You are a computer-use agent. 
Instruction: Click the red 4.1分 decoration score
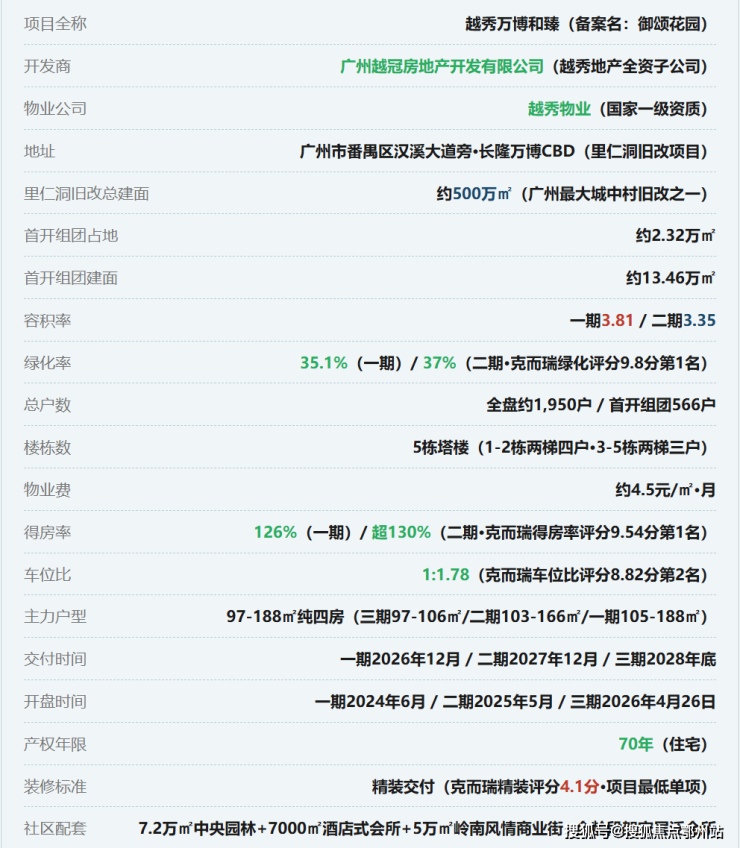(579, 786)
